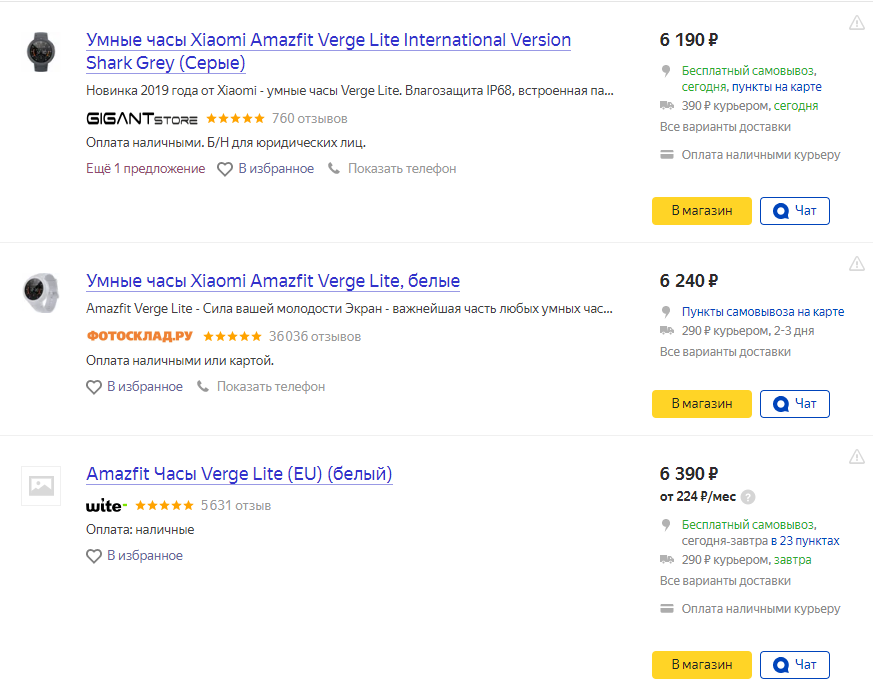The height and width of the screenshot is (695, 873).
Task: Open 'Умные часы Xiaomi Amazfit Verge Lite, белые' link
Action: click(273, 281)
